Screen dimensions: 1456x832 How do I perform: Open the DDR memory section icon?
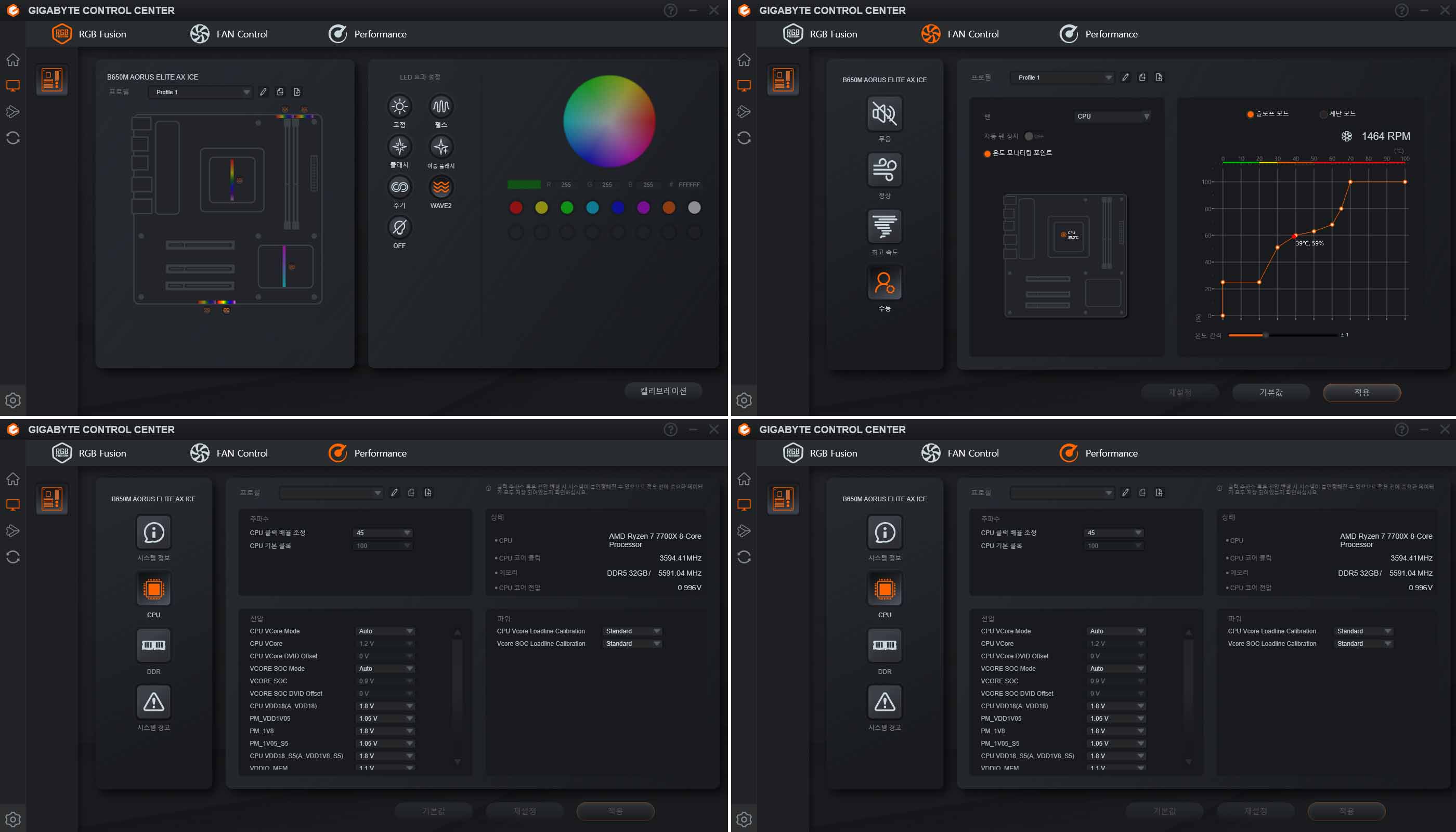tap(153, 645)
